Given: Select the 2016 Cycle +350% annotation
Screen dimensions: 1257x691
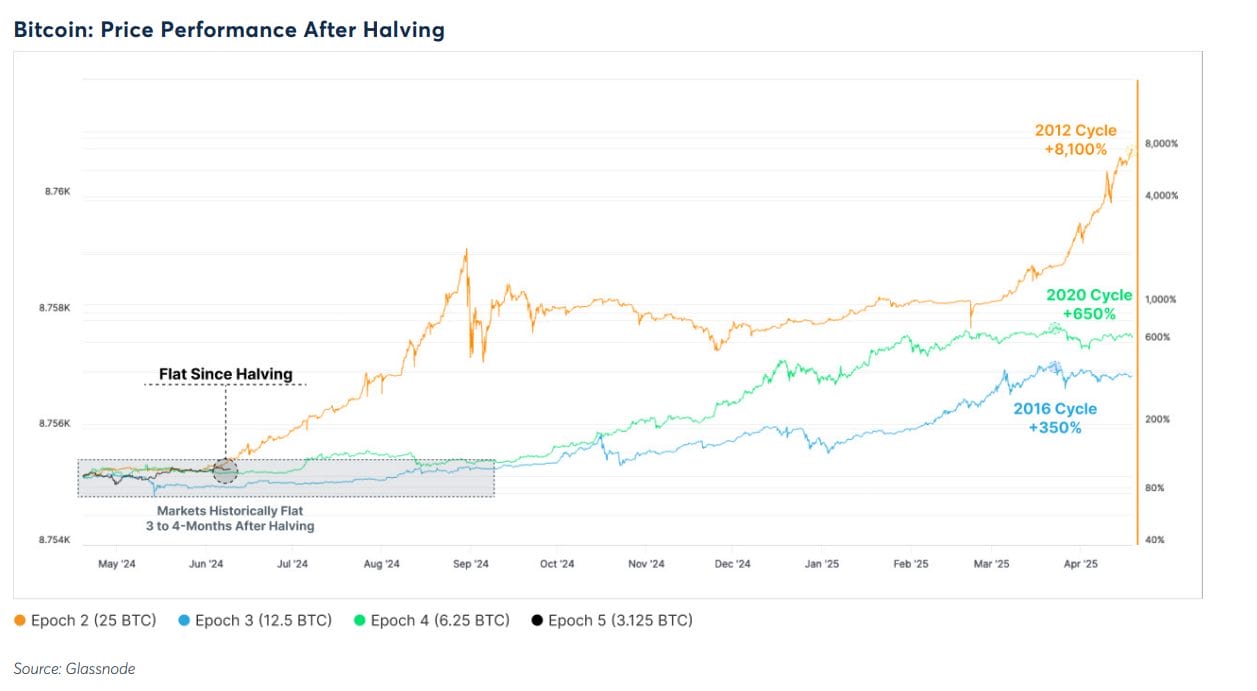Looking at the screenshot, I should coord(1054,418).
